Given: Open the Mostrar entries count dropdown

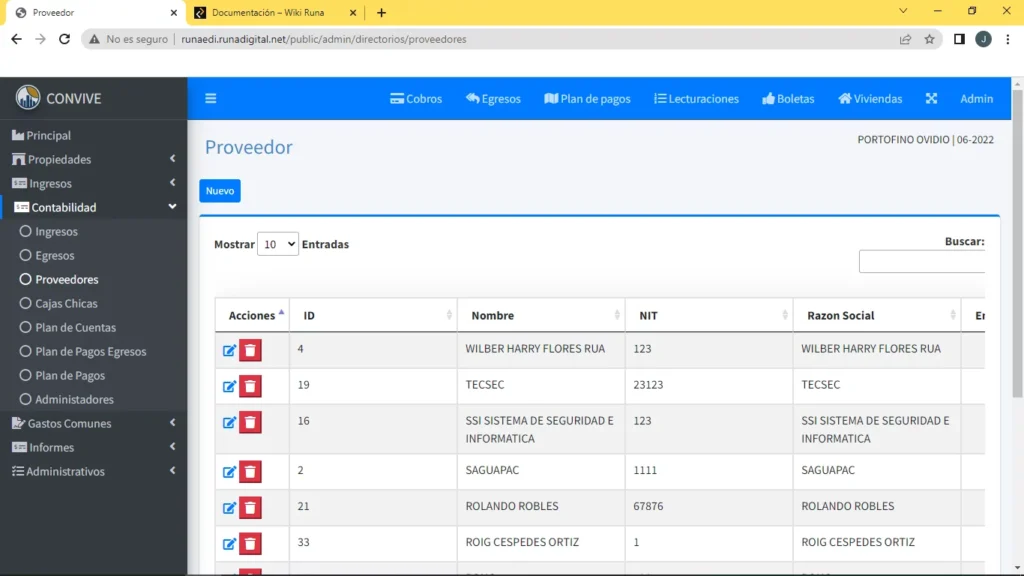Looking at the screenshot, I should point(277,244).
